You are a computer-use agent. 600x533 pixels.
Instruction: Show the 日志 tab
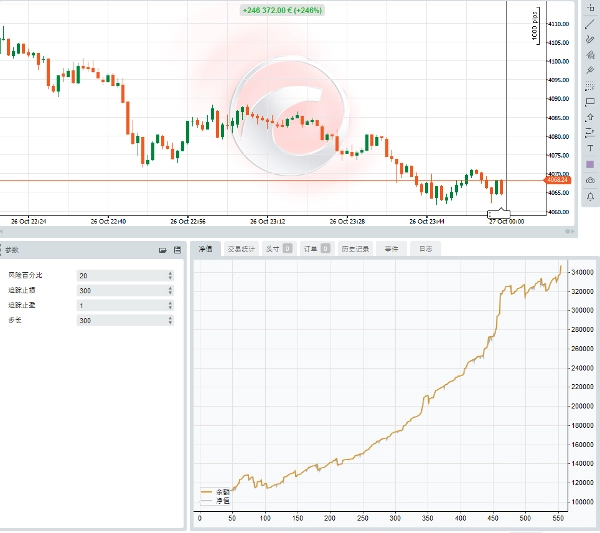coord(425,248)
